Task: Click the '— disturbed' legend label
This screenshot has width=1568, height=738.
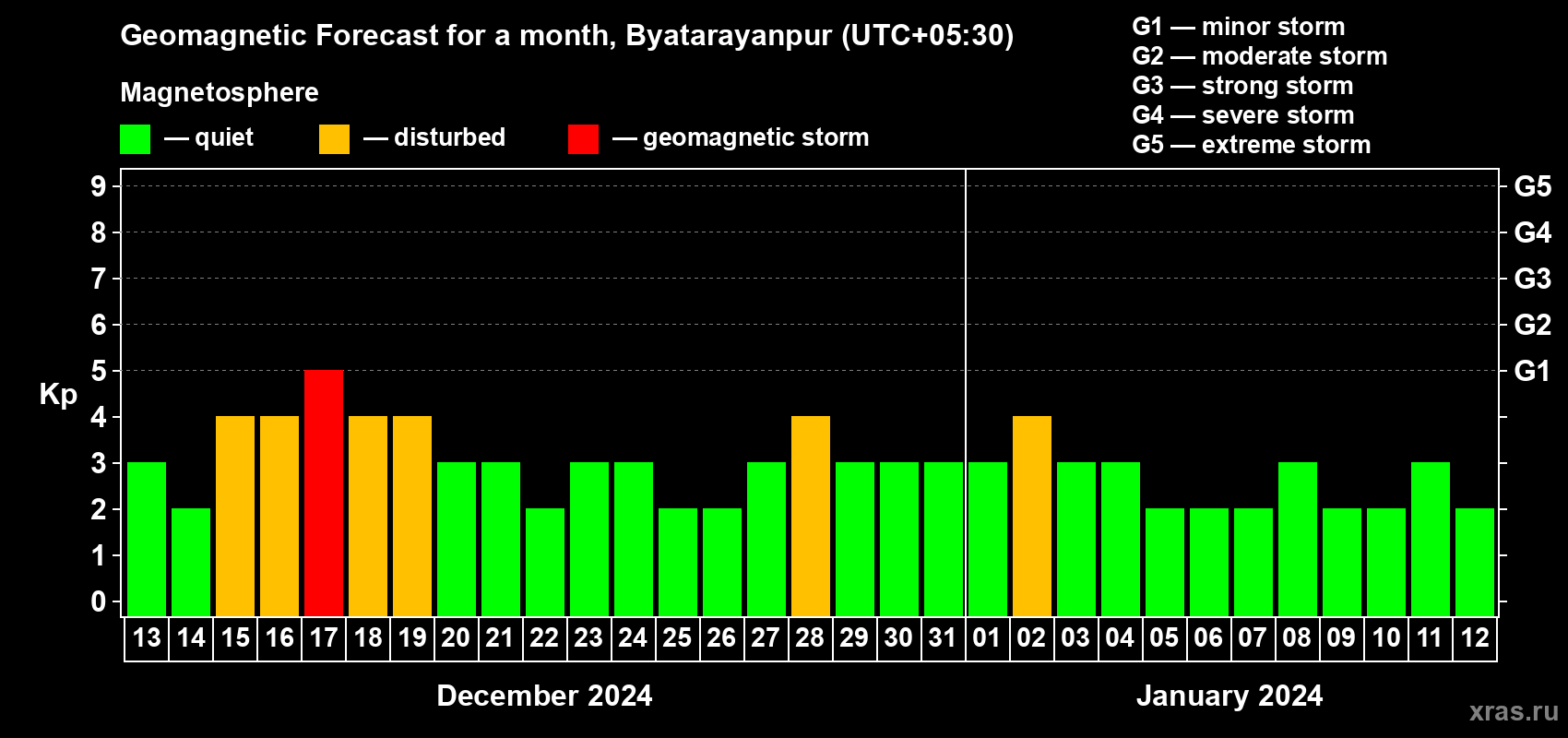Action: click(434, 137)
